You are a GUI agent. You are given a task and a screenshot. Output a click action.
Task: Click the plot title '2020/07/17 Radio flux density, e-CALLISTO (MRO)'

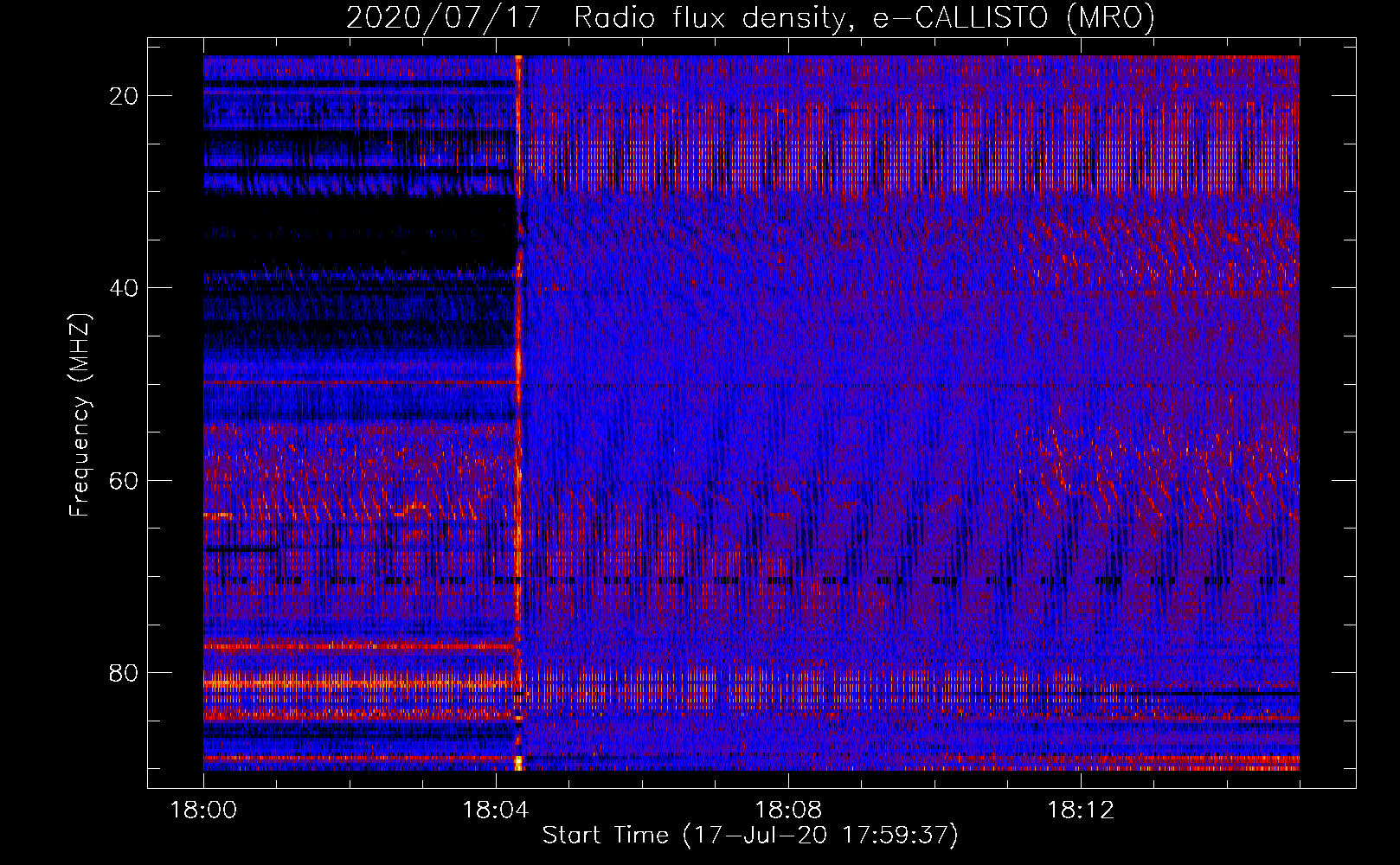click(750, 18)
